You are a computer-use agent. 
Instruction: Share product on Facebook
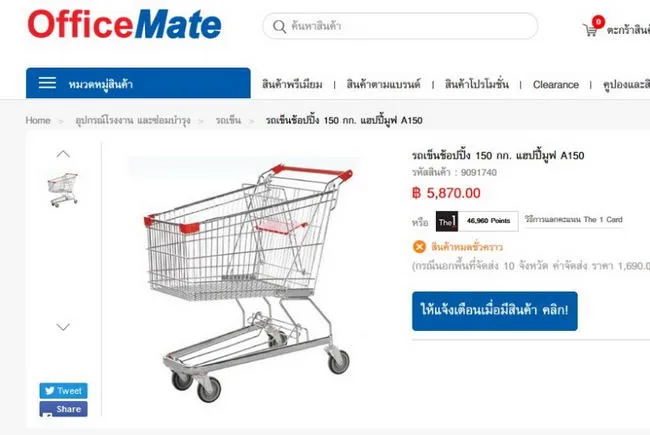(x=63, y=409)
